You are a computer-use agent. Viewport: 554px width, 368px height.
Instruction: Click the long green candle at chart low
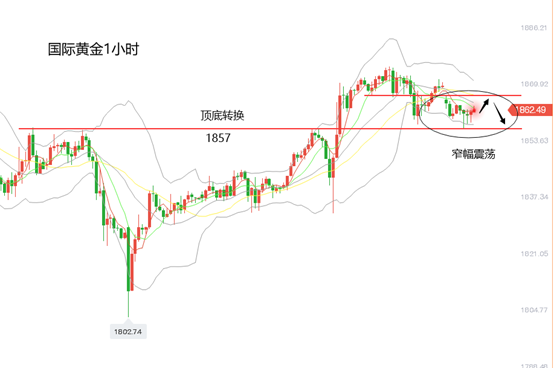point(128,260)
